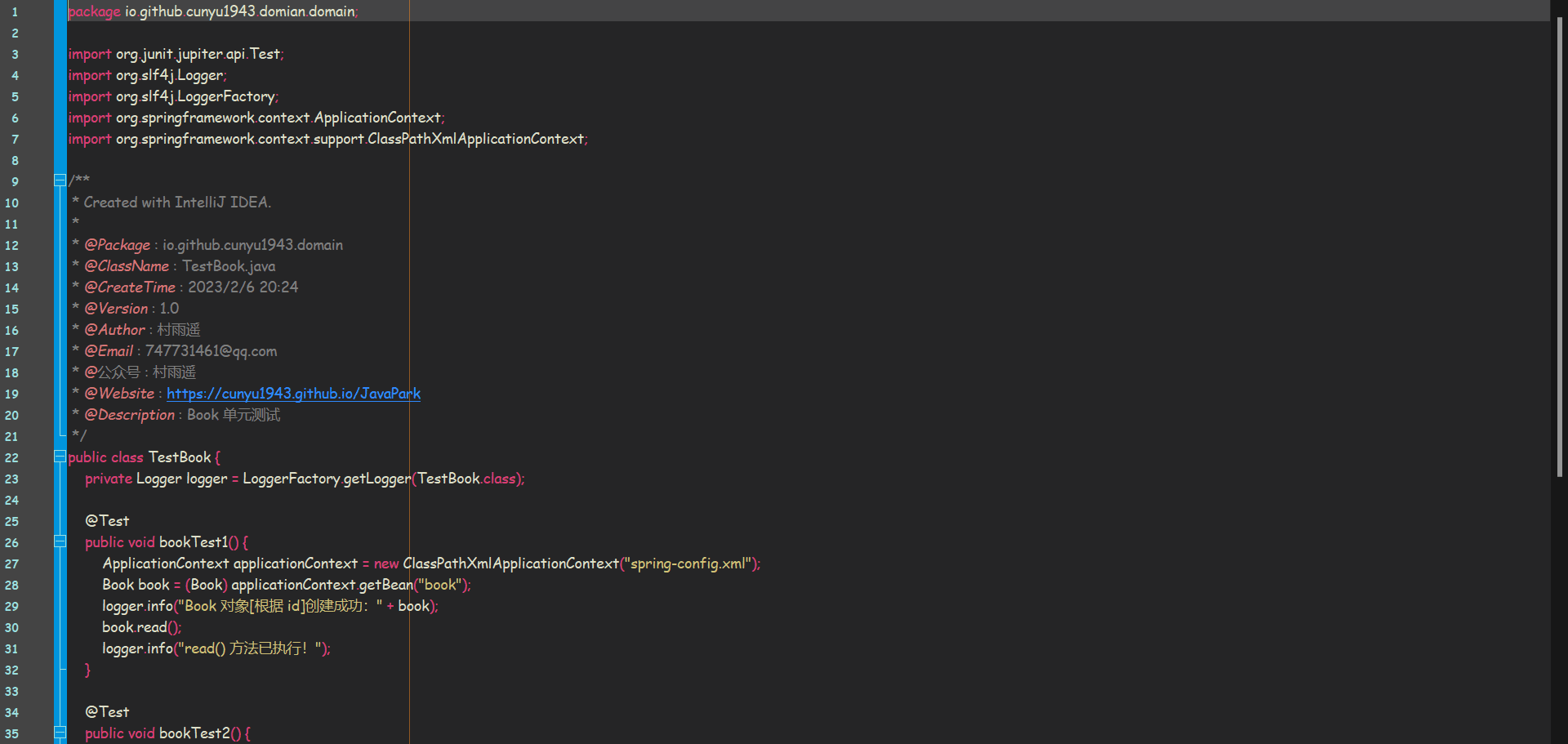Viewport: 1568px width, 744px height.
Task: Click 'org.junit.jupiter.api.Test' import text
Action: [x=198, y=54]
